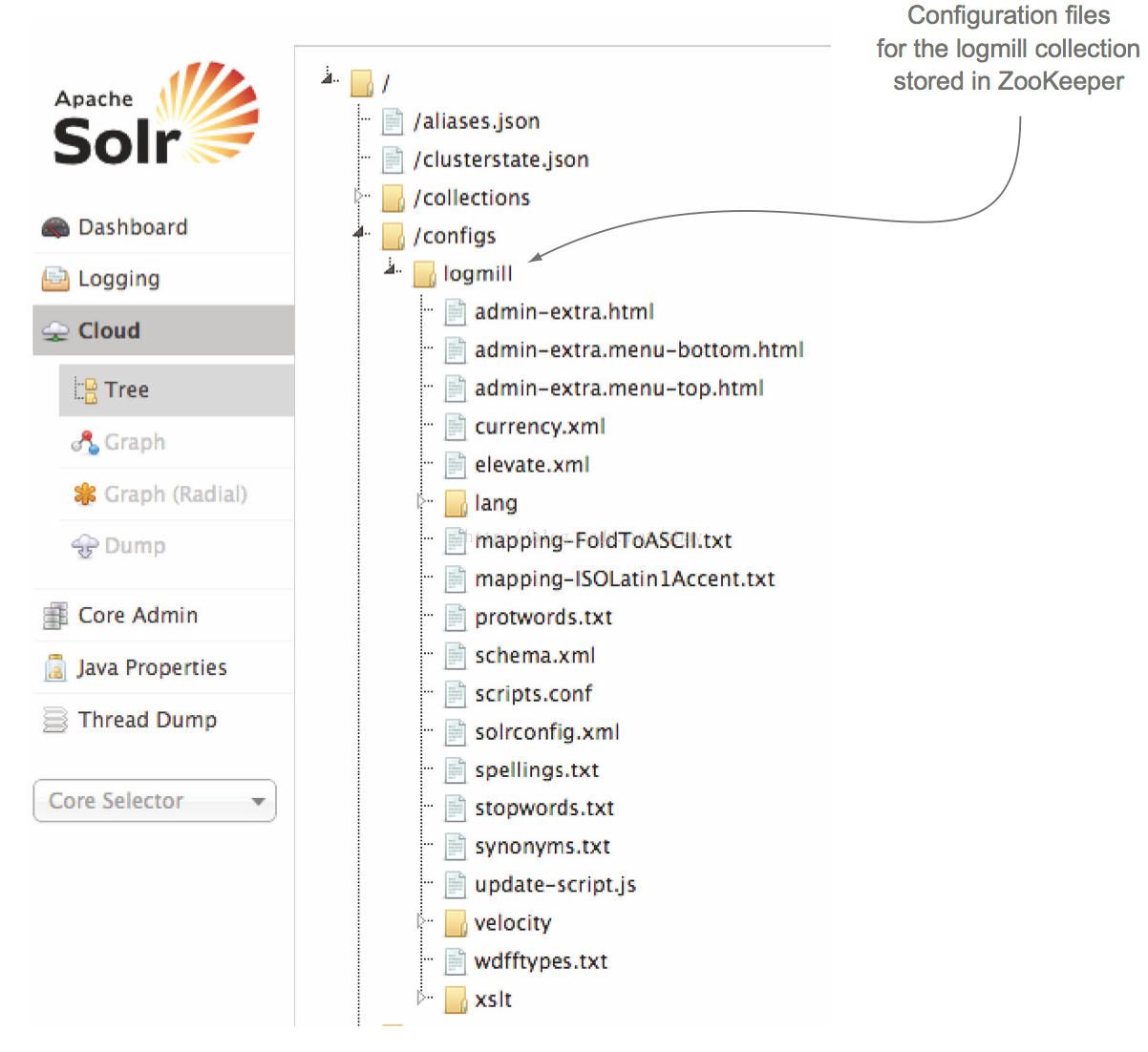1148x1052 pixels.
Task: Click the /configs folder icon
Action: coord(393,236)
